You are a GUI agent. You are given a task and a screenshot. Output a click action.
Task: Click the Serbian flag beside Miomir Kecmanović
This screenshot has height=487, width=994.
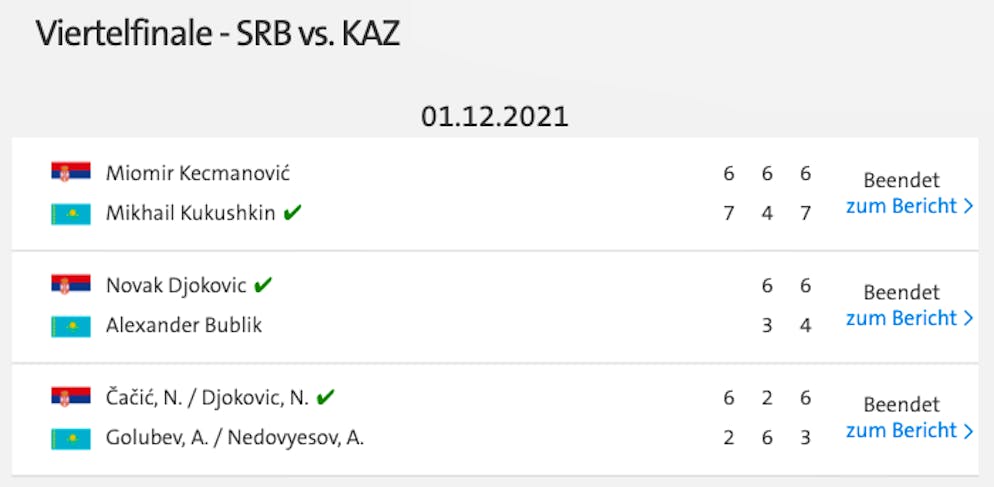tap(71, 172)
